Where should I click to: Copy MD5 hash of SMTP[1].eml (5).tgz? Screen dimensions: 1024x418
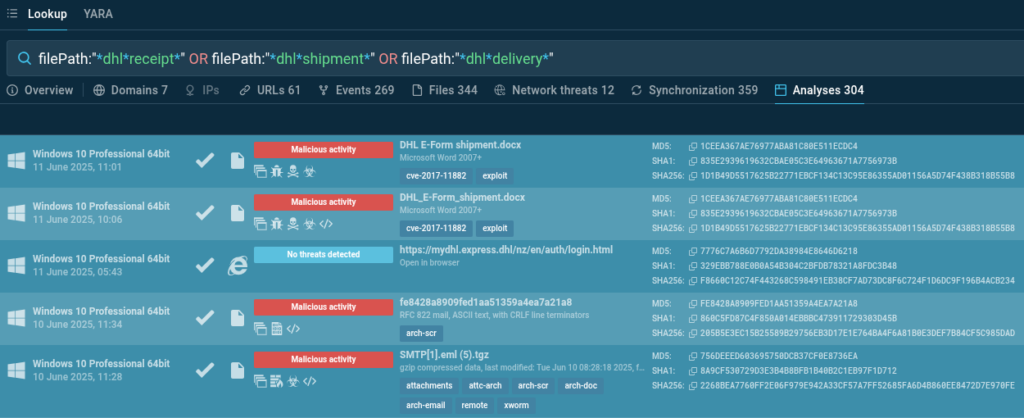tap(693, 356)
